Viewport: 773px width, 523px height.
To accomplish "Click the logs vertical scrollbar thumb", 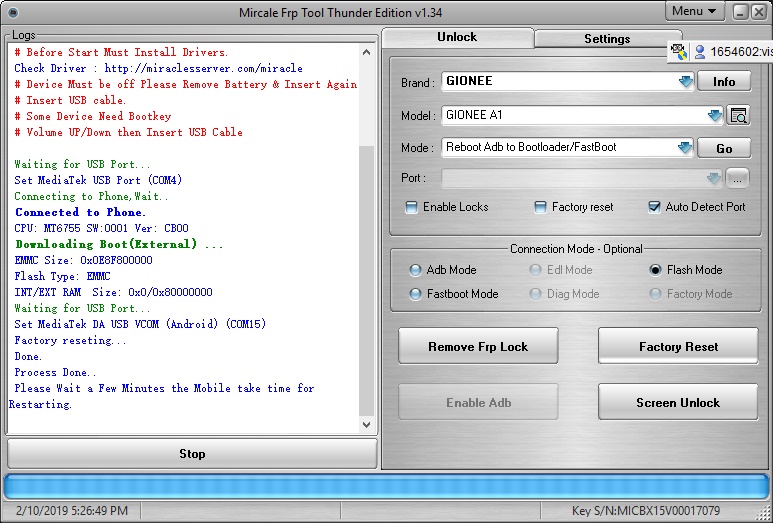I will pyautogui.click(x=366, y=281).
